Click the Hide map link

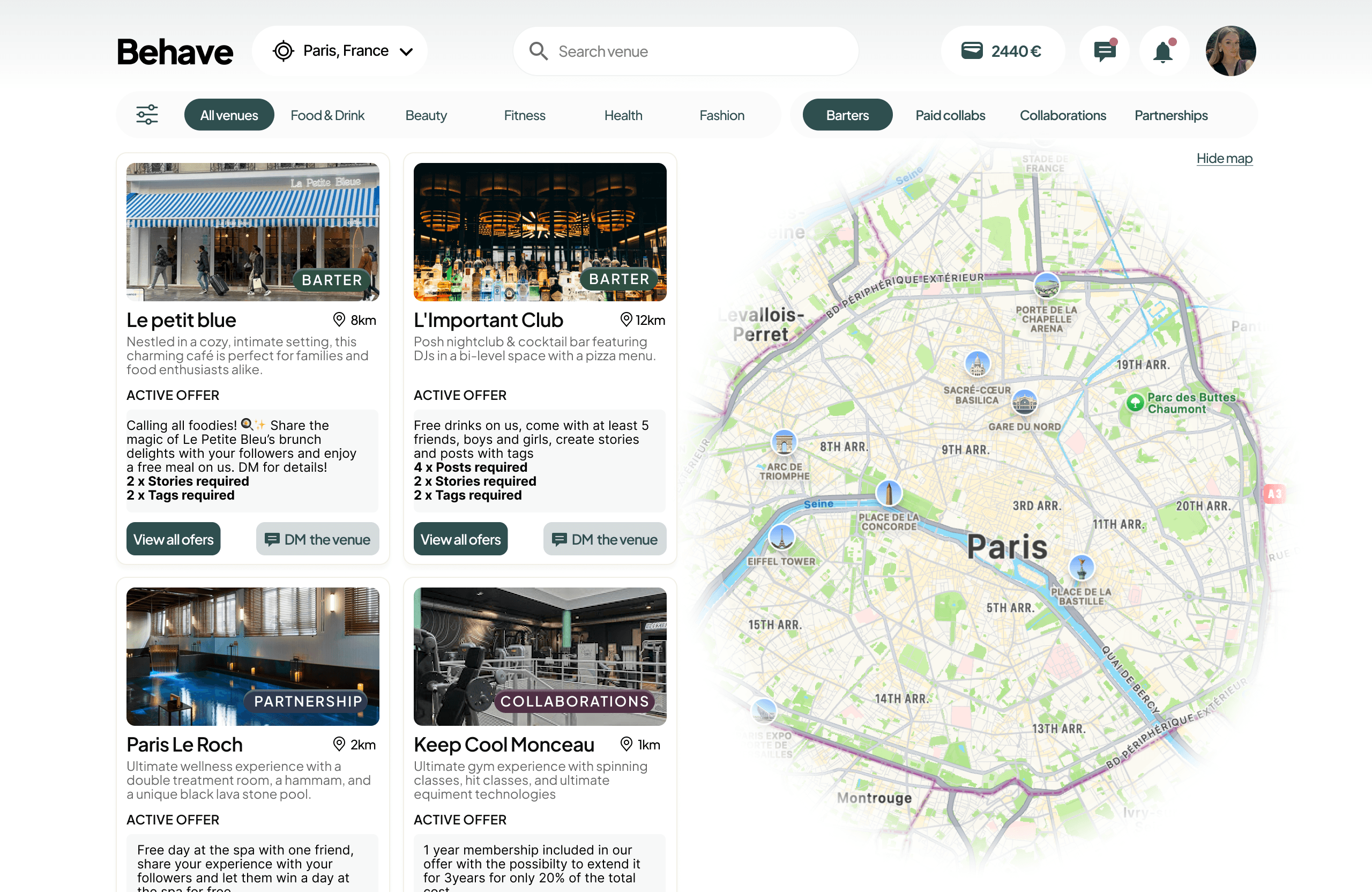[x=1224, y=158]
